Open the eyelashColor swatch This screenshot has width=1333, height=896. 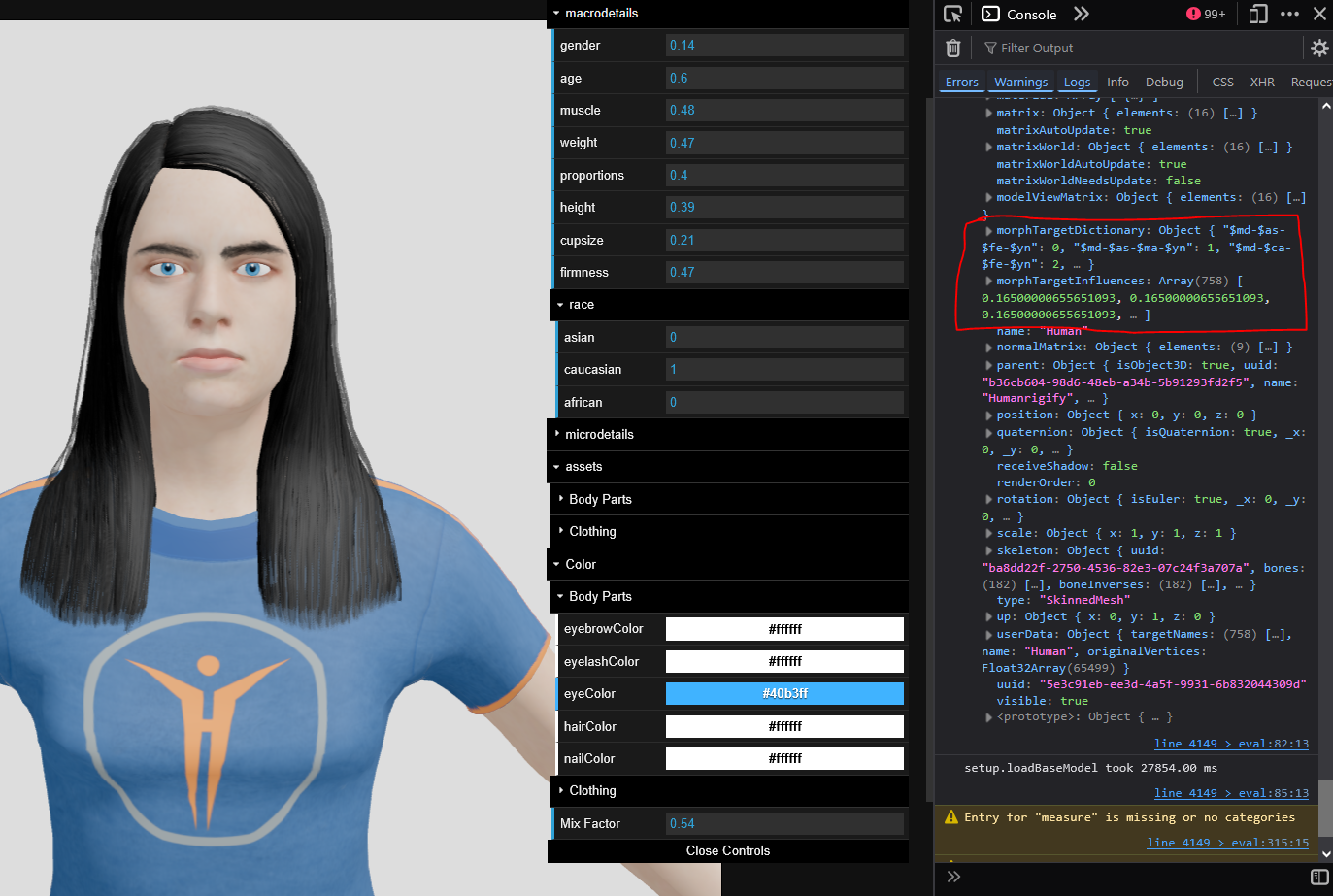pyautogui.click(x=784, y=662)
